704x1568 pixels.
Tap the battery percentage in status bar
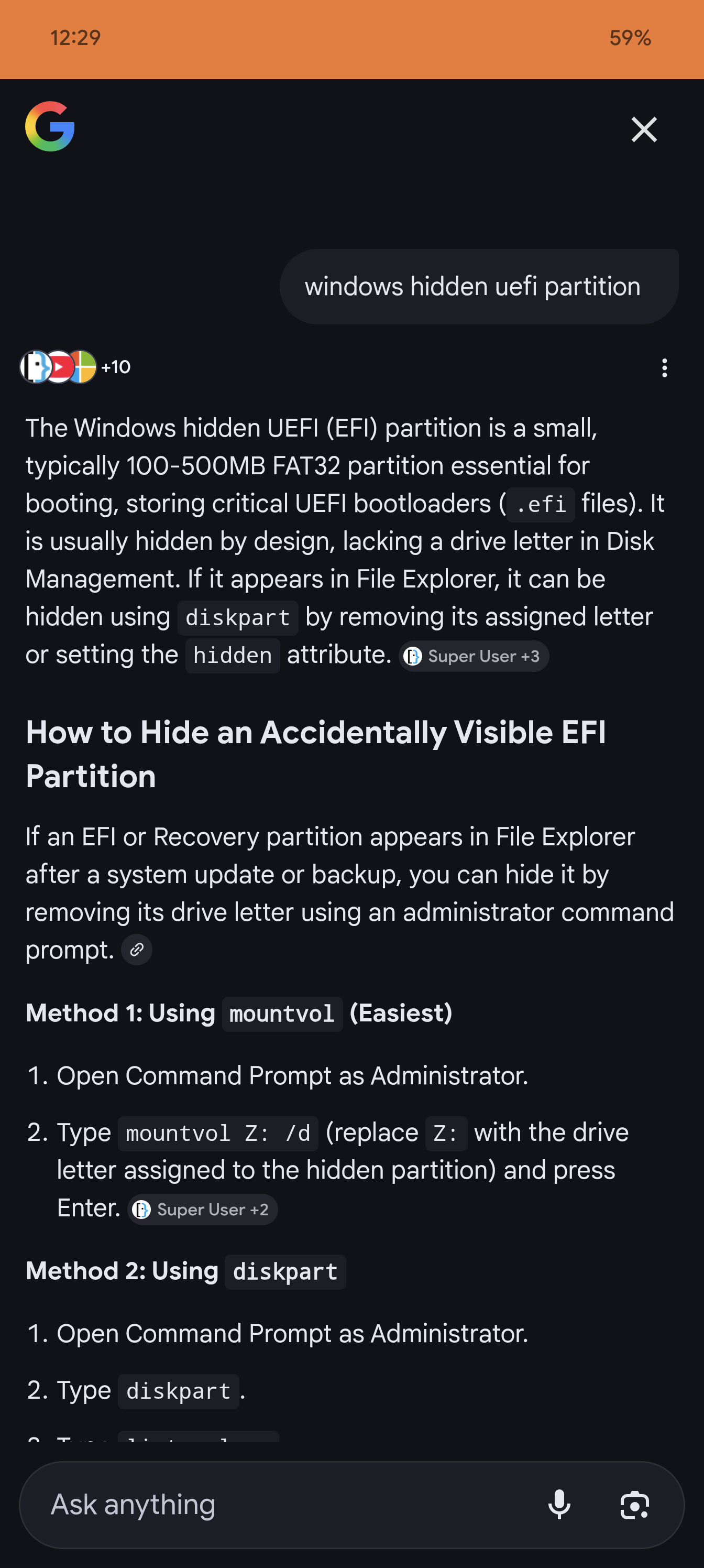click(630, 38)
